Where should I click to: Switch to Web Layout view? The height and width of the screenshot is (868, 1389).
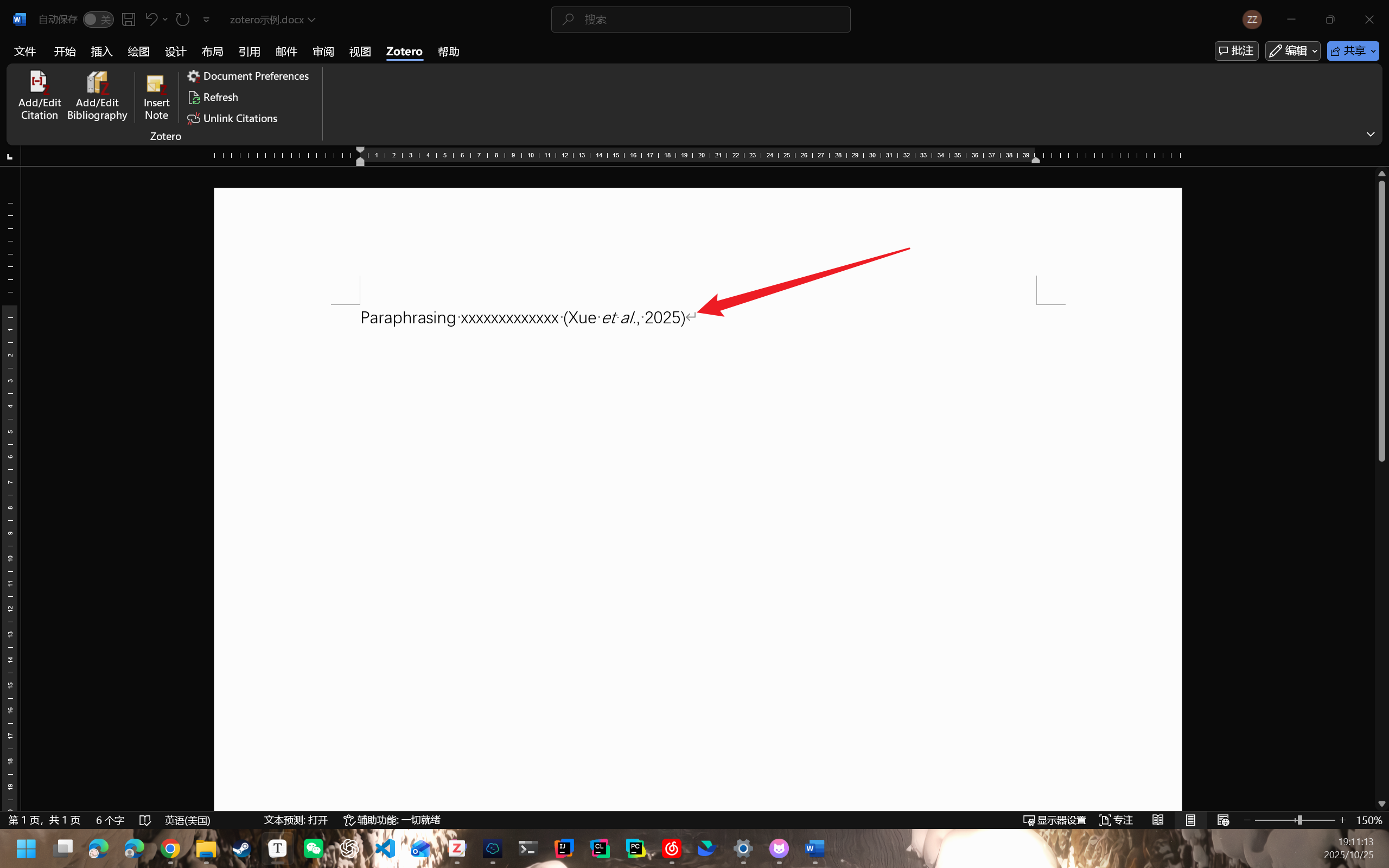[1222, 820]
